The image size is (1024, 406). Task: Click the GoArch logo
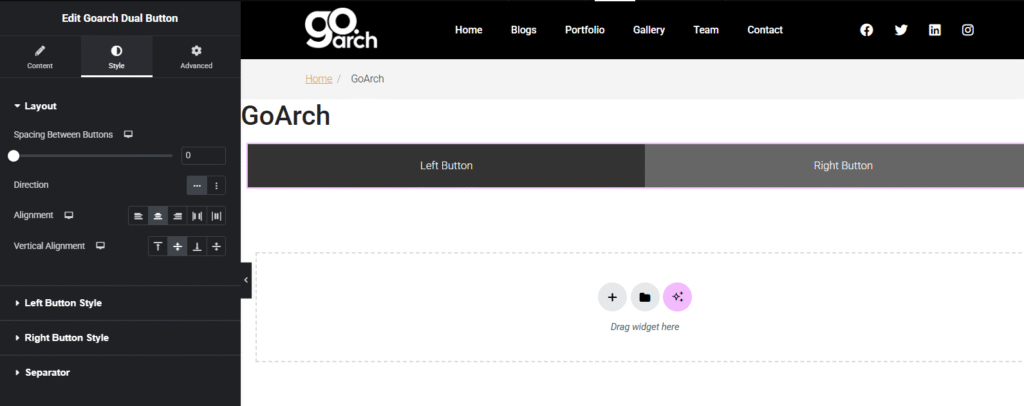[x=341, y=30]
